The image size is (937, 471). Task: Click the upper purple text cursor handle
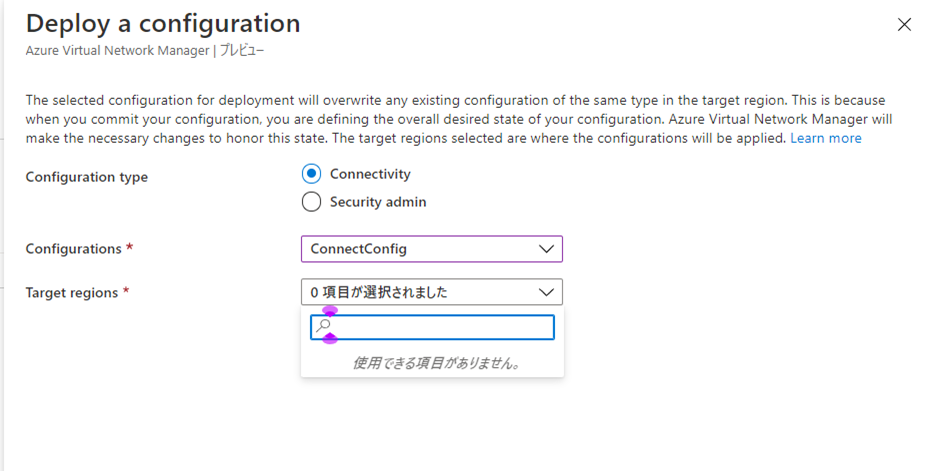click(331, 311)
